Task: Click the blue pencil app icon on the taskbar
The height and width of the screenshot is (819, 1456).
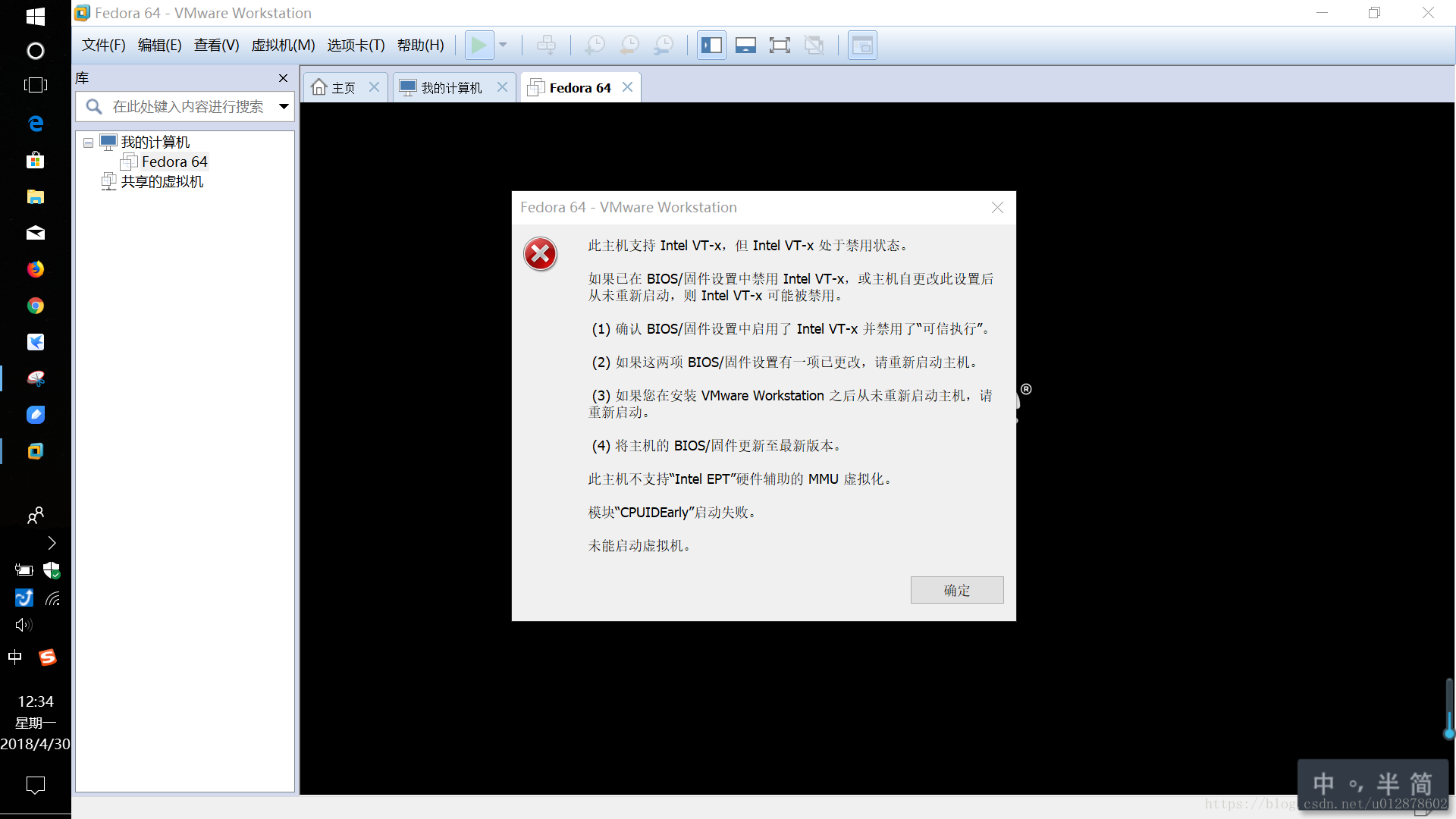Action: click(x=35, y=415)
